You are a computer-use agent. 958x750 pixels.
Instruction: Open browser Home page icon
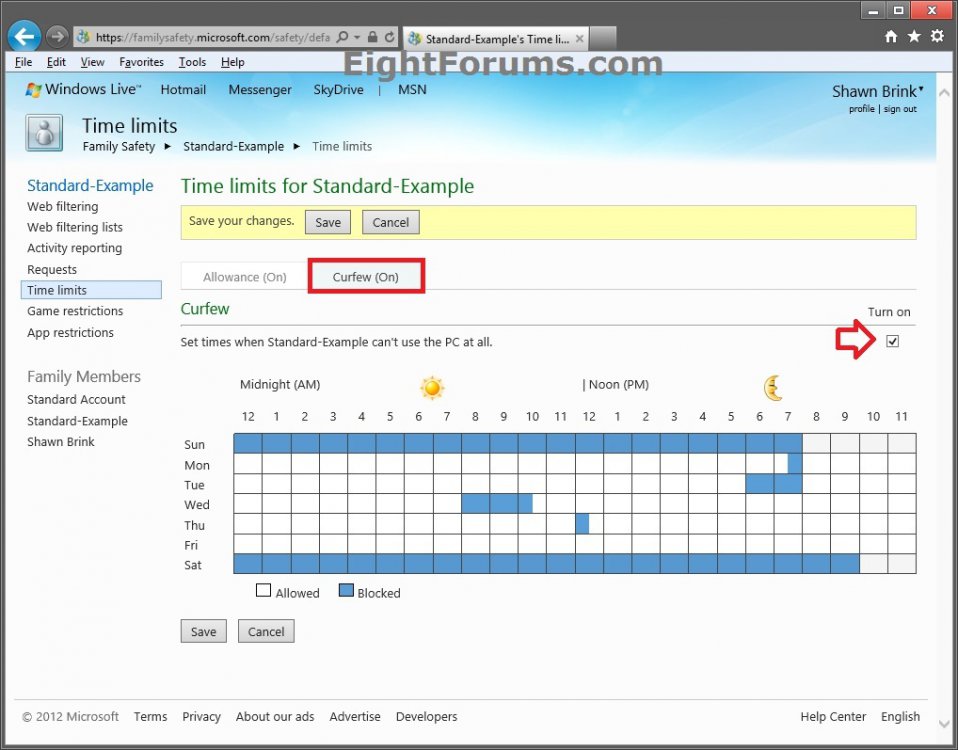pos(891,37)
